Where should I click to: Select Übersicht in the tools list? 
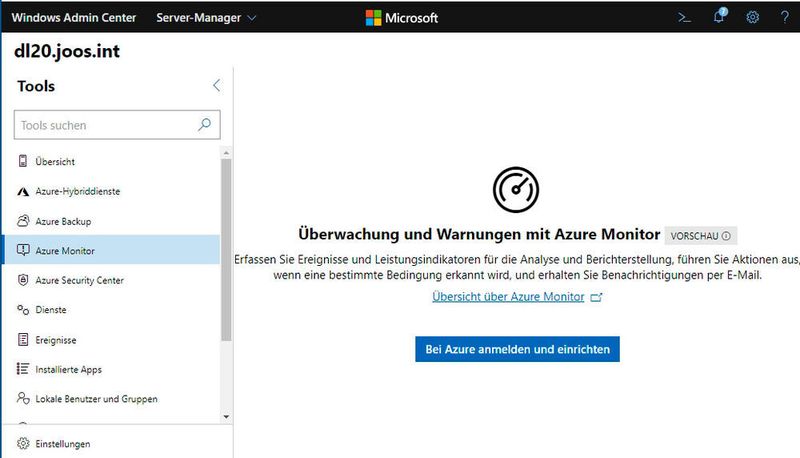[x=111, y=161]
